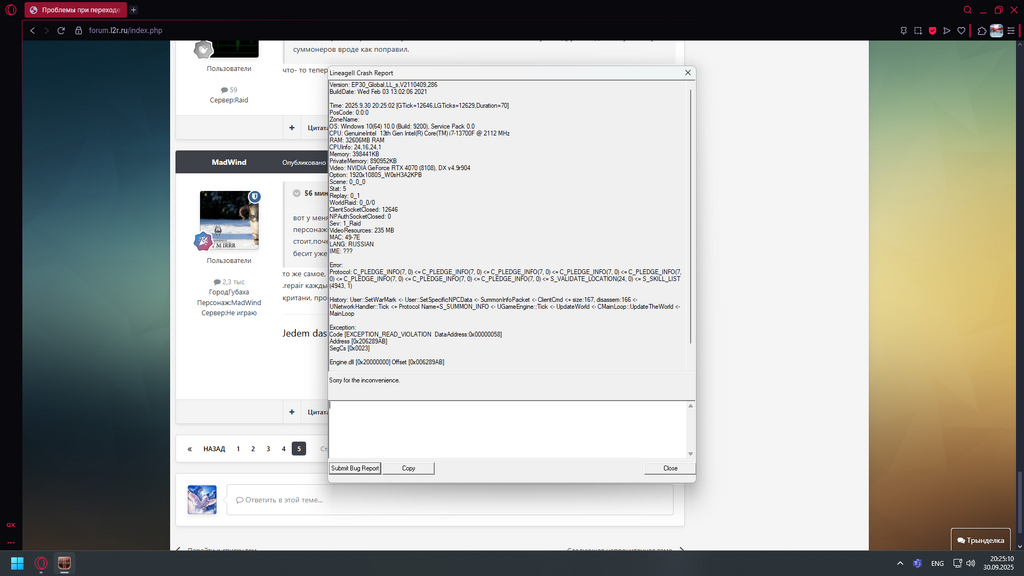
Task: Click the blue tray app icon beside ENG
Action: (918, 563)
